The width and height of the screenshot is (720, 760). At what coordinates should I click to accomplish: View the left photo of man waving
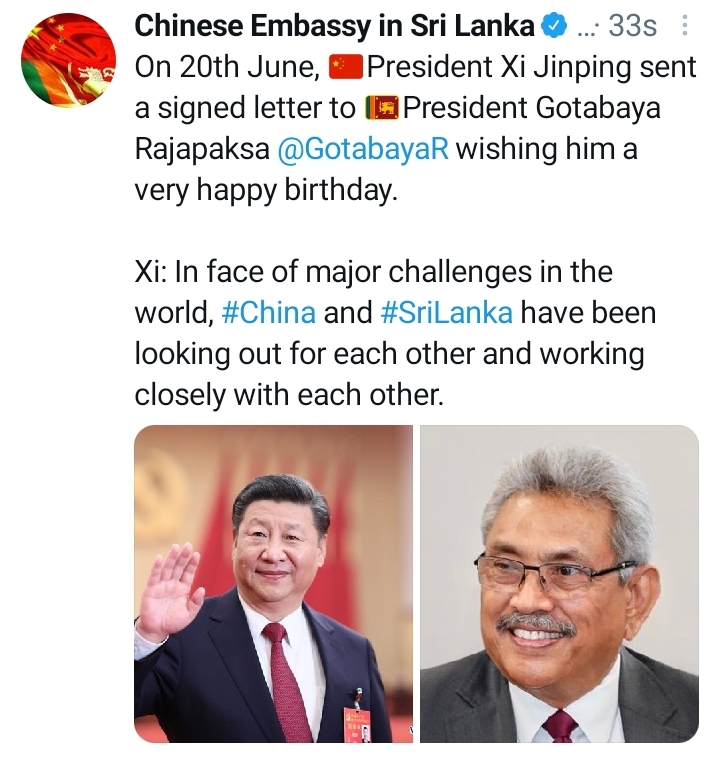coord(273,584)
